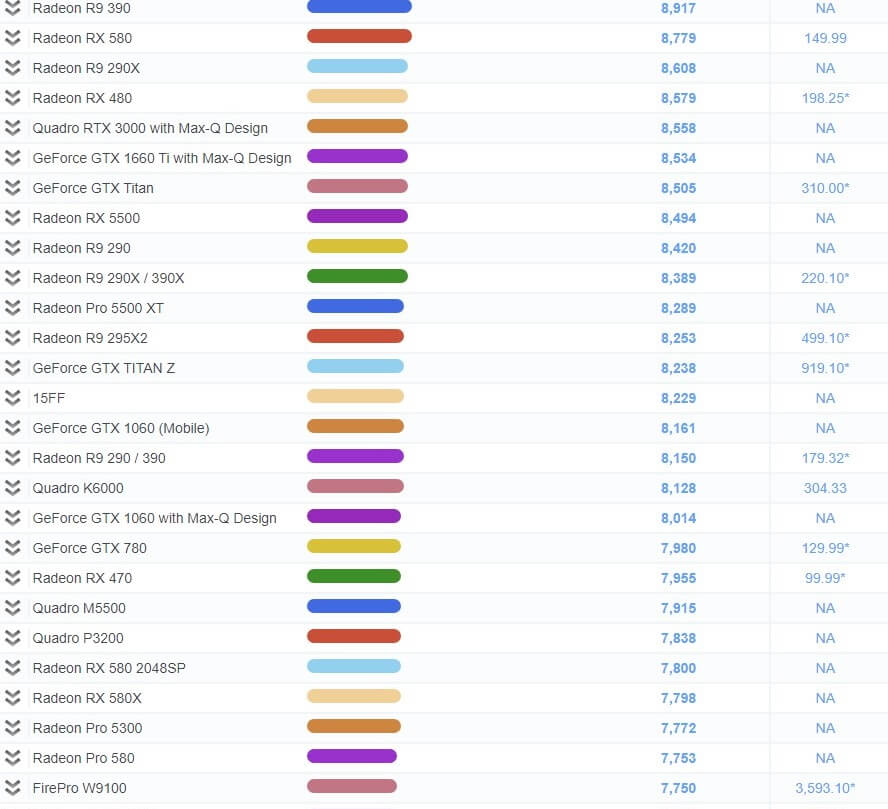Image resolution: width=888 pixels, height=809 pixels.
Task: Click the light blue bar for Radeon R9 290X
Action: pos(357,66)
